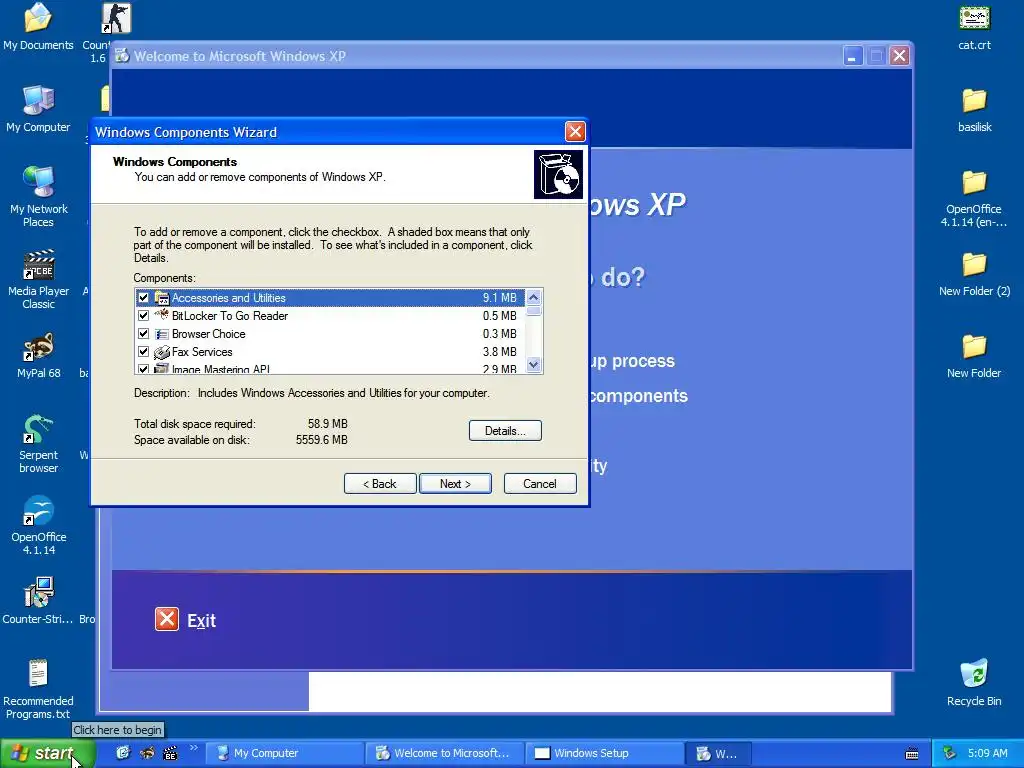Switch to Windows Setup taskbar button
Viewport: 1024px width, 768px height.
coord(605,753)
